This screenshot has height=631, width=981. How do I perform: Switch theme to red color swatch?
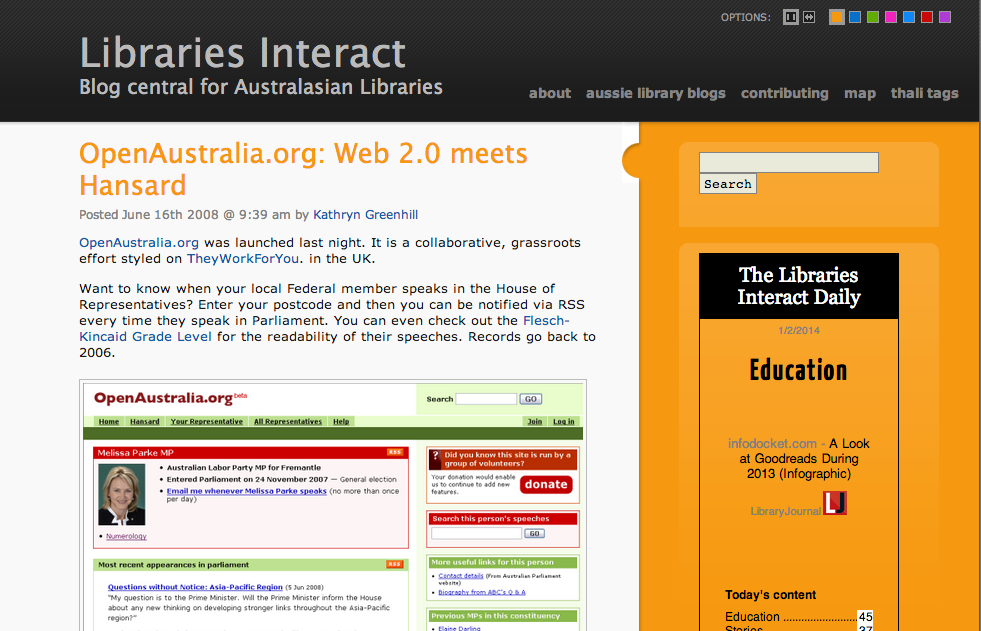(927, 18)
